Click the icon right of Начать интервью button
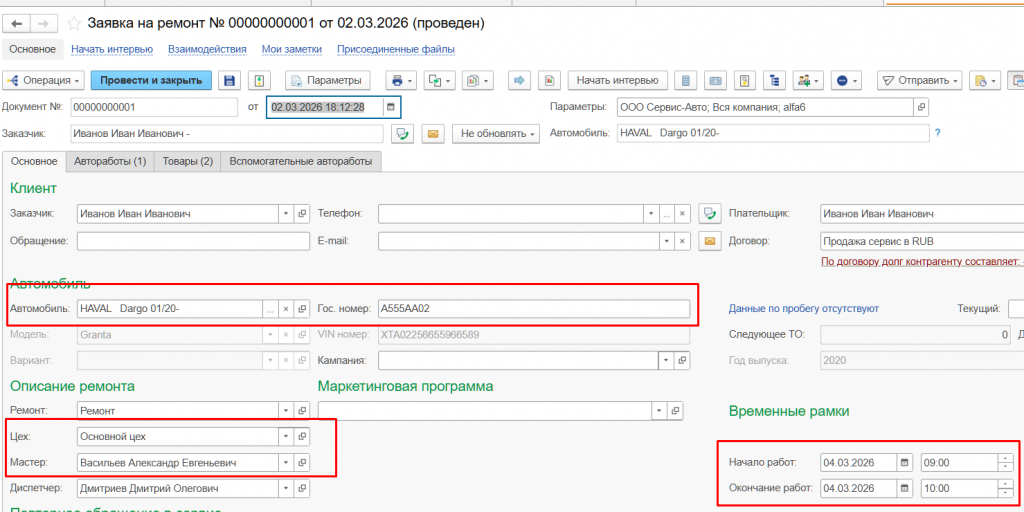1024x512 pixels. coord(685,80)
